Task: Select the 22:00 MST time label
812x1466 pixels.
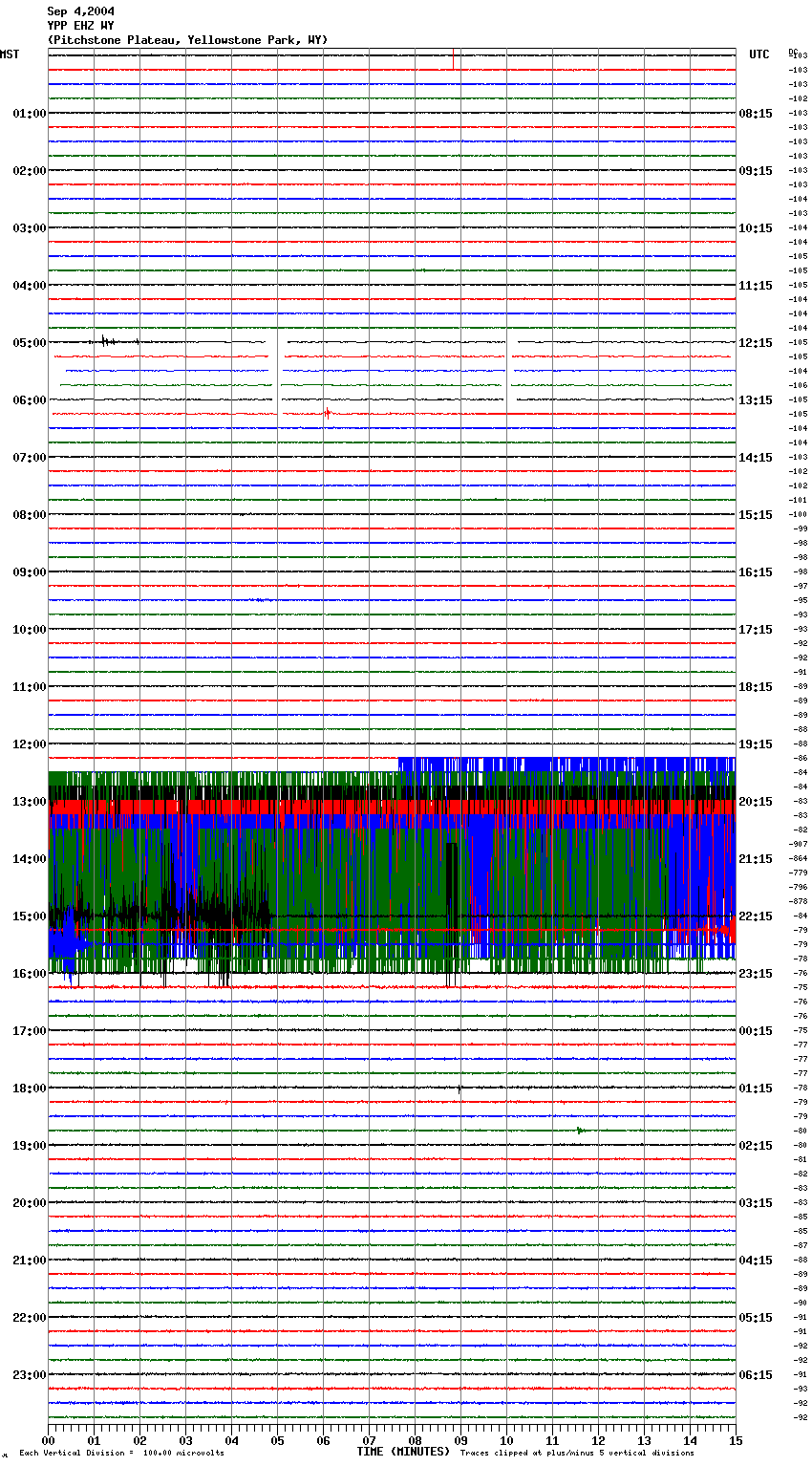Action: [30, 1318]
